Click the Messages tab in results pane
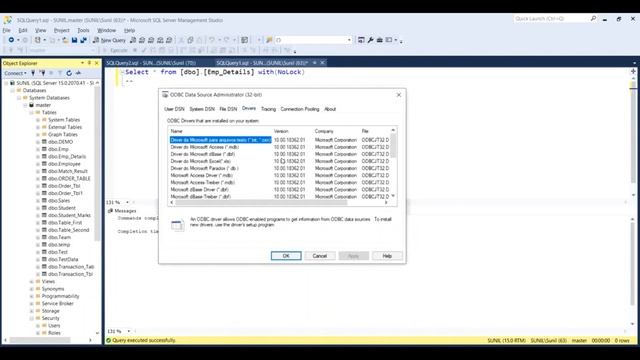The width and height of the screenshot is (640, 360). (122, 211)
